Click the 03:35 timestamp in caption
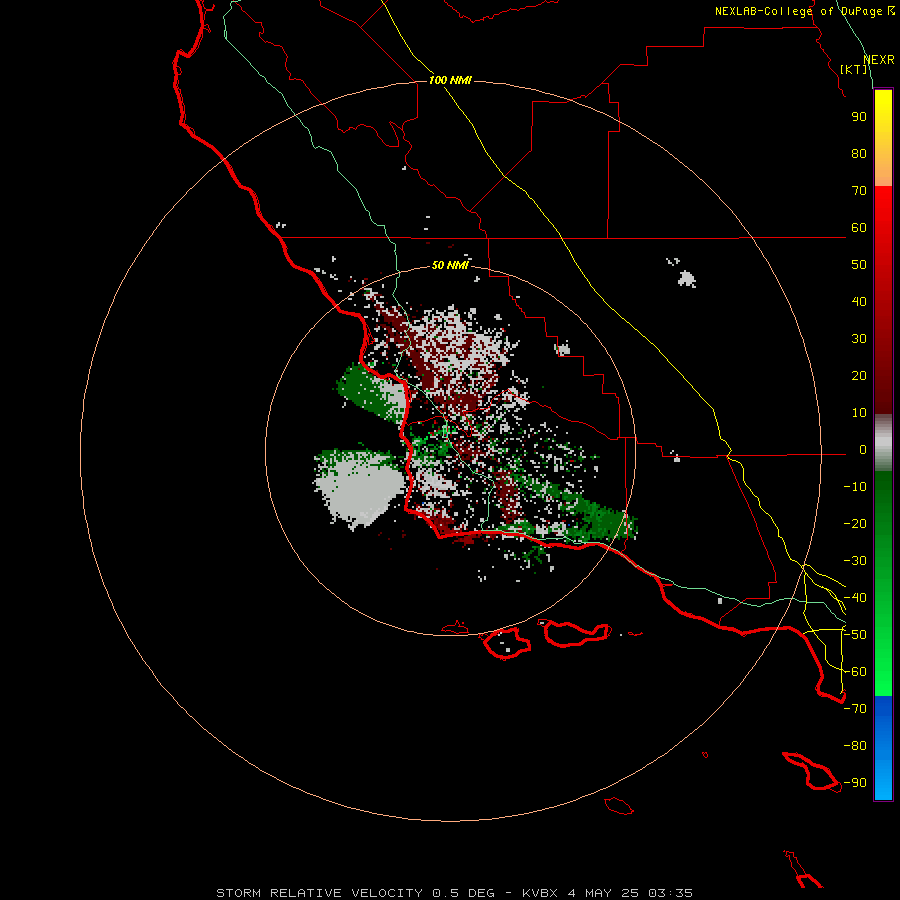The image size is (900, 900). point(670,893)
